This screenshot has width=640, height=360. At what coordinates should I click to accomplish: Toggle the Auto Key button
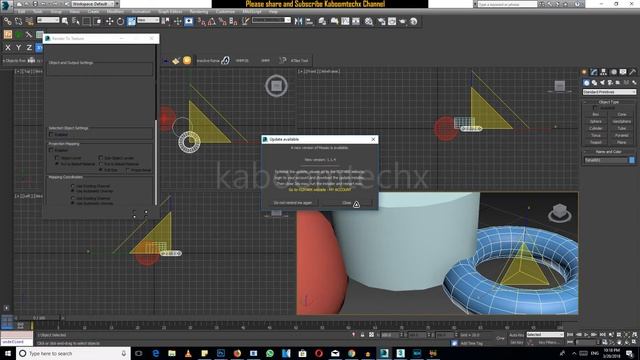pos(516,335)
